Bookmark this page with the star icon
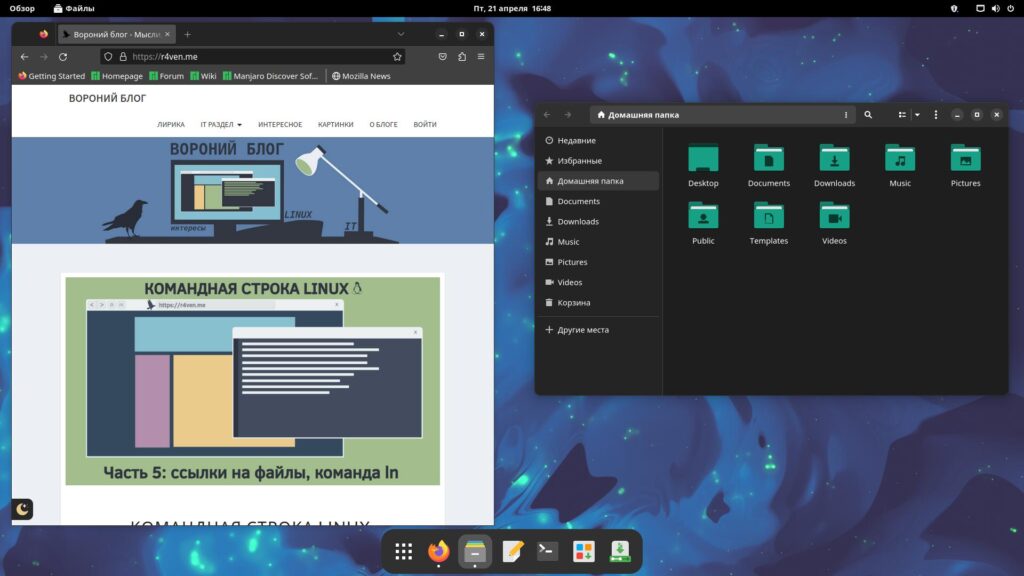The width and height of the screenshot is (1024, 576). 397,57
